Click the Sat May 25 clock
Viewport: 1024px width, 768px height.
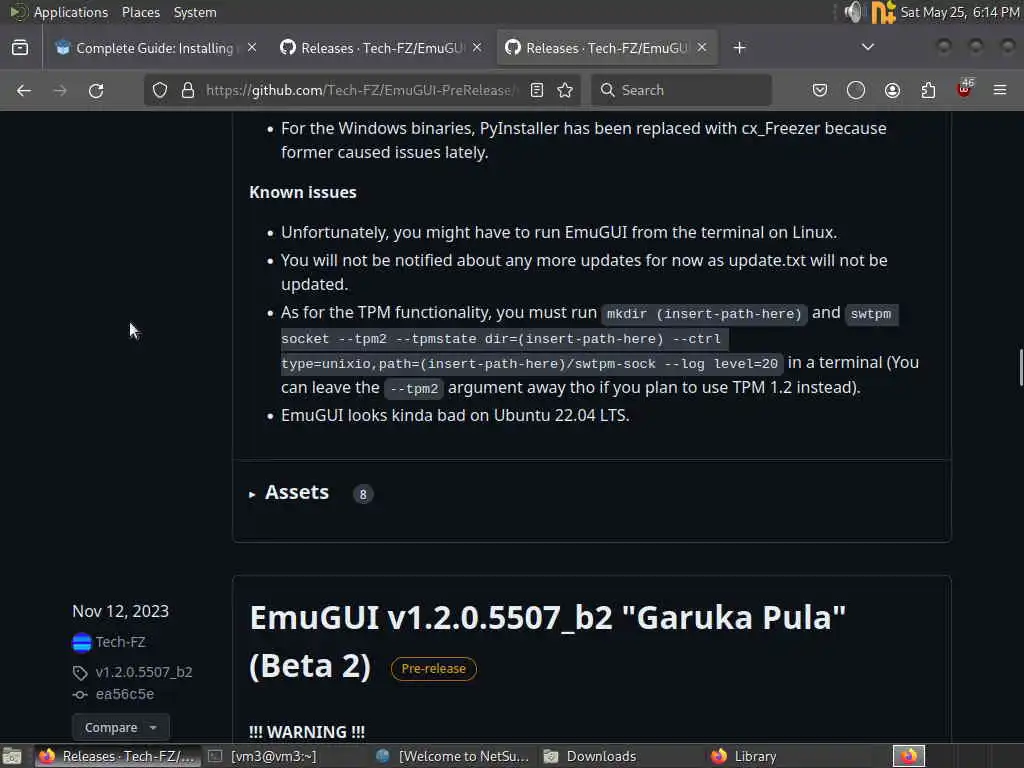point(960,12)
